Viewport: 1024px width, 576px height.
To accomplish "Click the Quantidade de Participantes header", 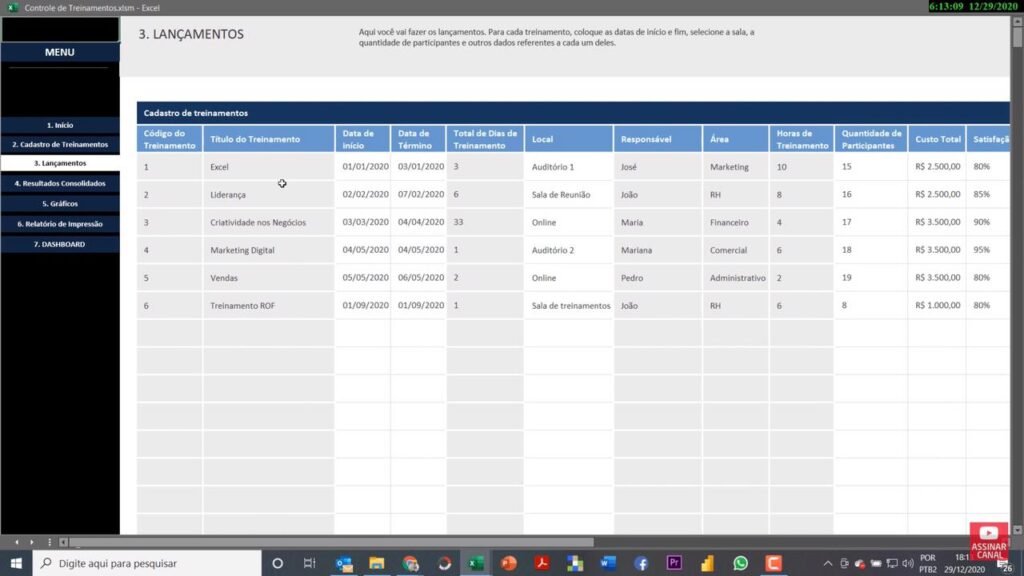I will coord(871,139).
